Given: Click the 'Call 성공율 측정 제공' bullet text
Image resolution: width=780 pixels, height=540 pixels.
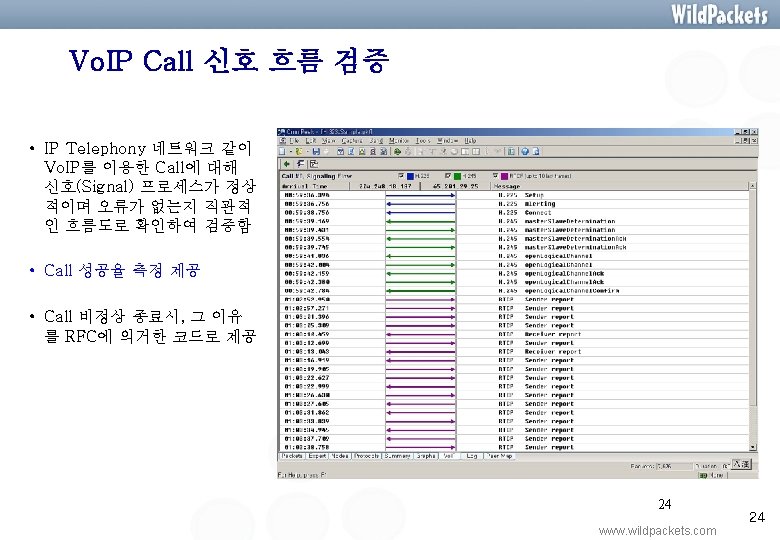Looking at the screenshot, I should (x=122, y=270).
